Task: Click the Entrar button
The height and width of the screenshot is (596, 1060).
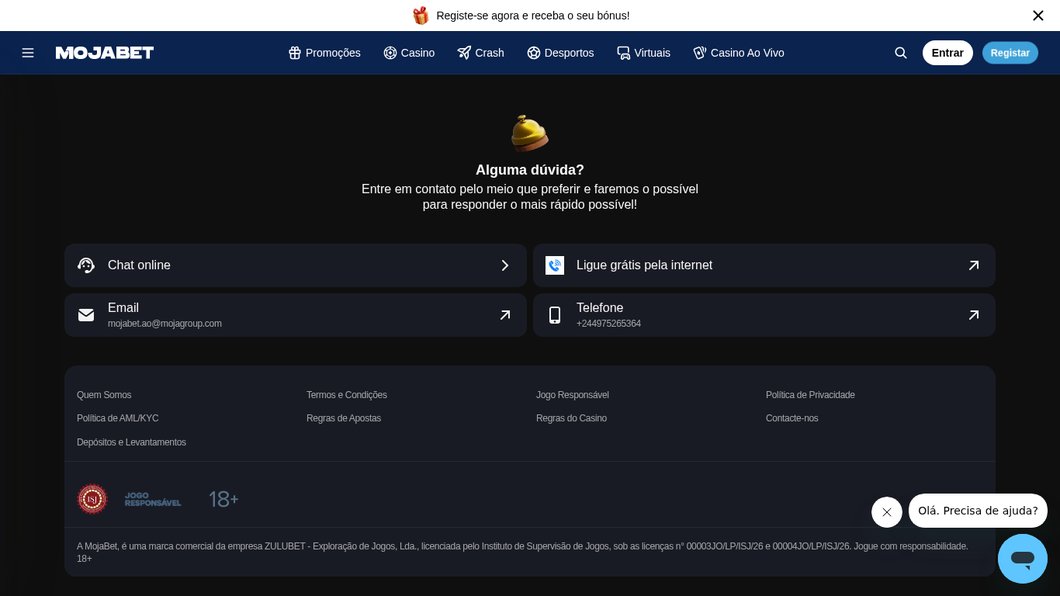Action: [x=947, y=53]
